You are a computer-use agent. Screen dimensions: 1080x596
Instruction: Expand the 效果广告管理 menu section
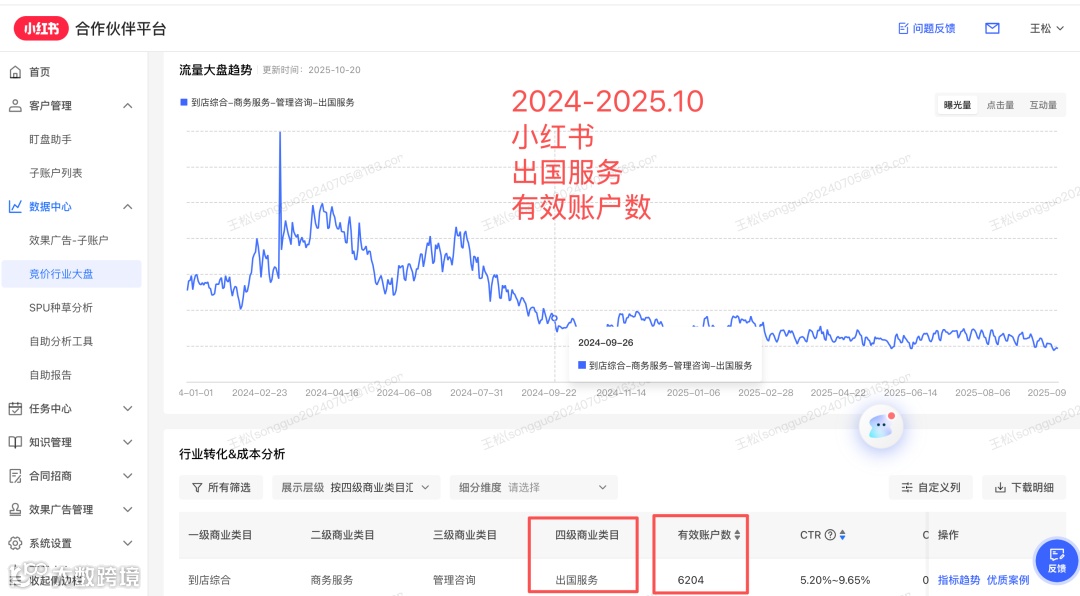(x=127, y=510)
